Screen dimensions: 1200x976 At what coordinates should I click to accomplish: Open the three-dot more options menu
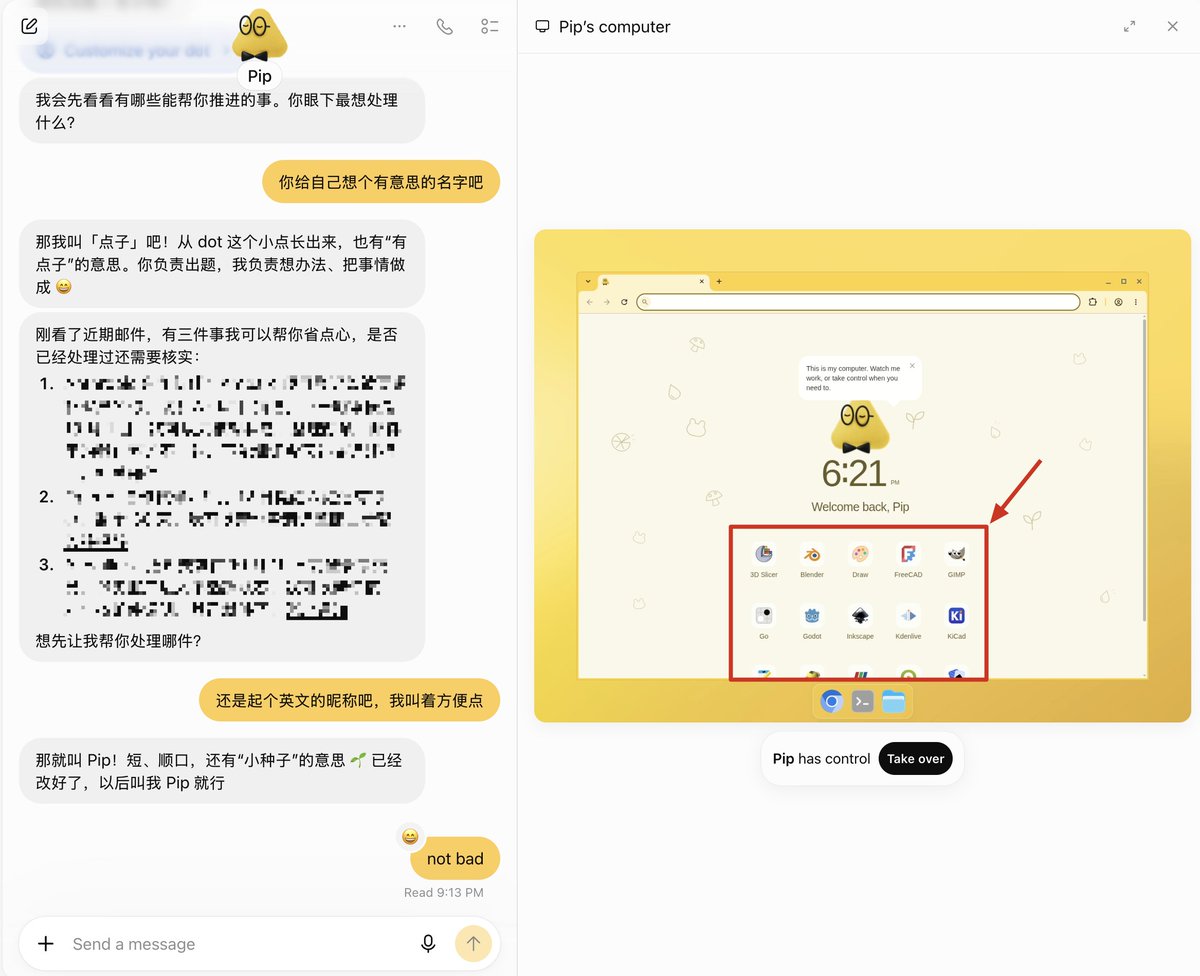tap(400, 27)
